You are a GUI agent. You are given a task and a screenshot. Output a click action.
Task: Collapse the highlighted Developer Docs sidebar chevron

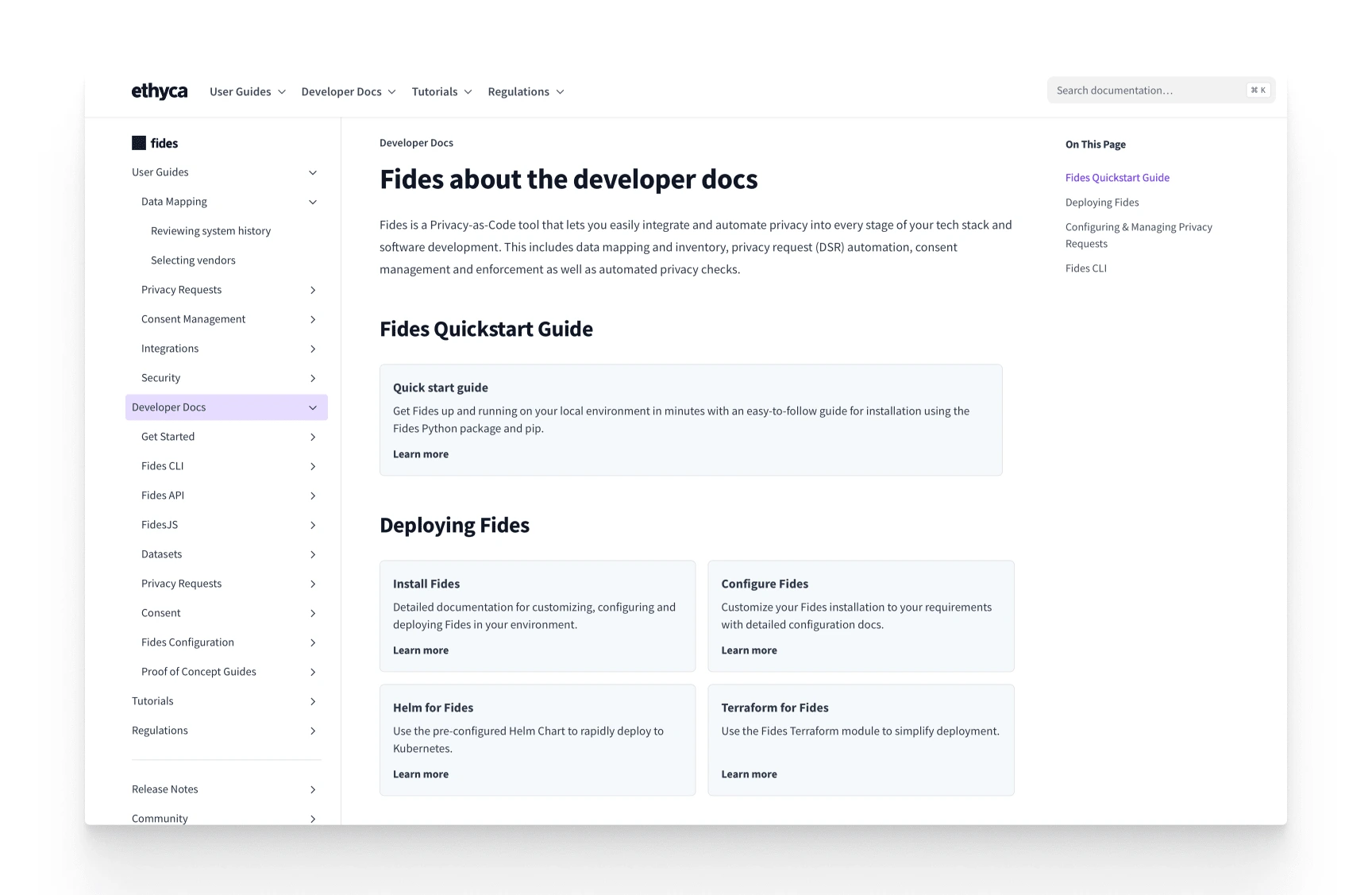(313, 407)
